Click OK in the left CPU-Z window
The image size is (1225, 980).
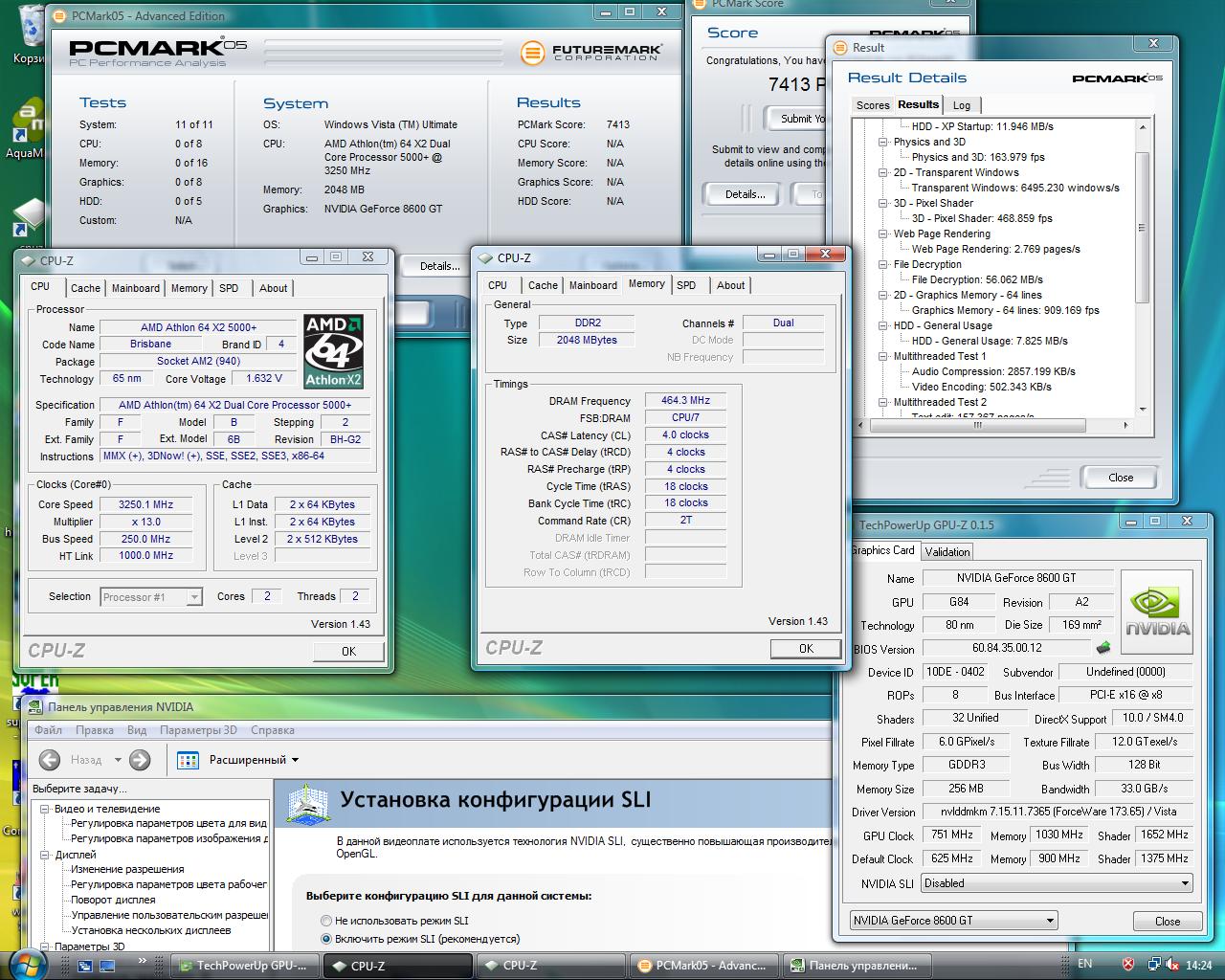(x=348, y=651)
